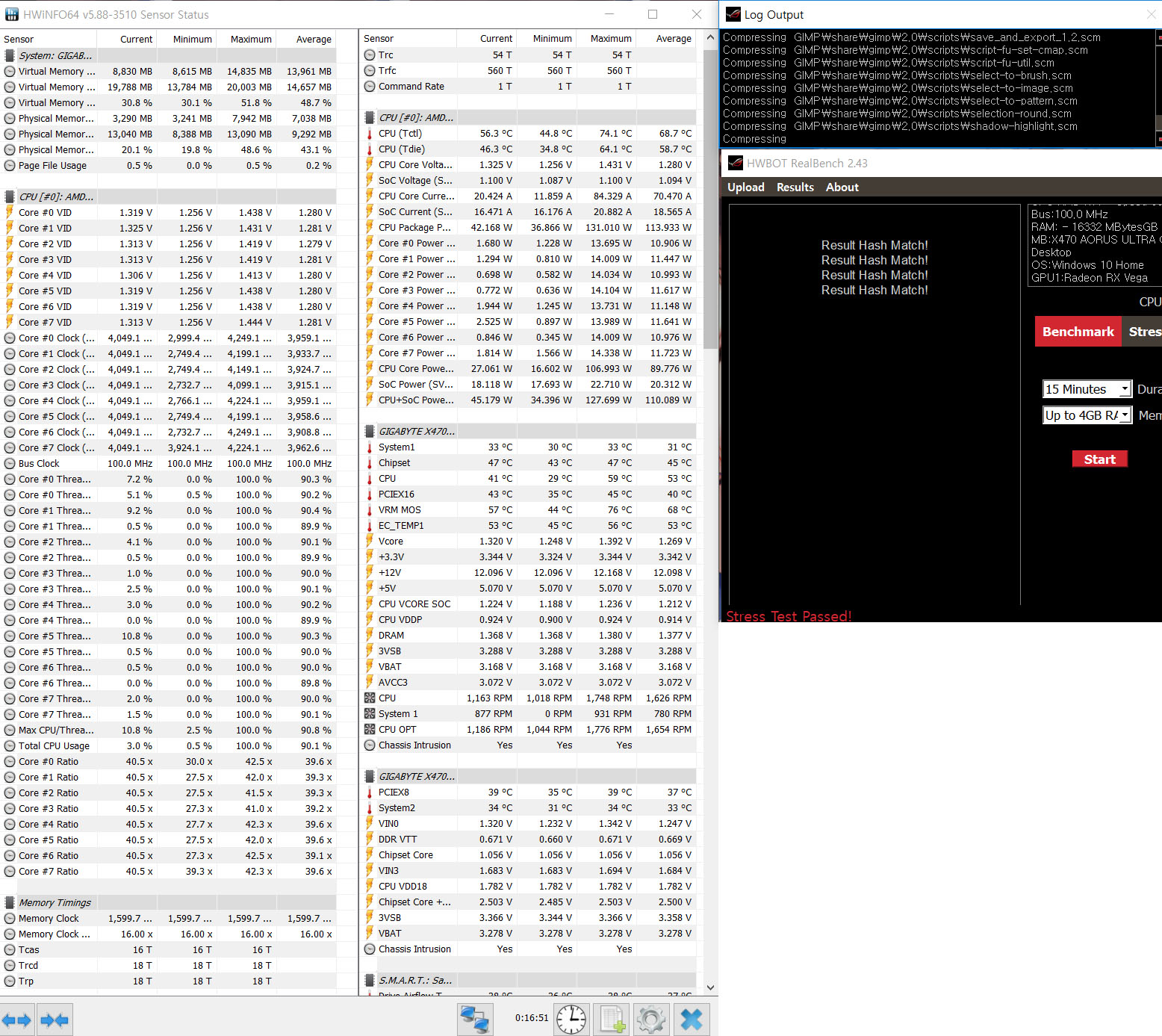Click the HWiNFO vertical scrollbar thumb
Image resolution: width=1162 pixels, height=1036 pixels.
(x=710, y=198)
